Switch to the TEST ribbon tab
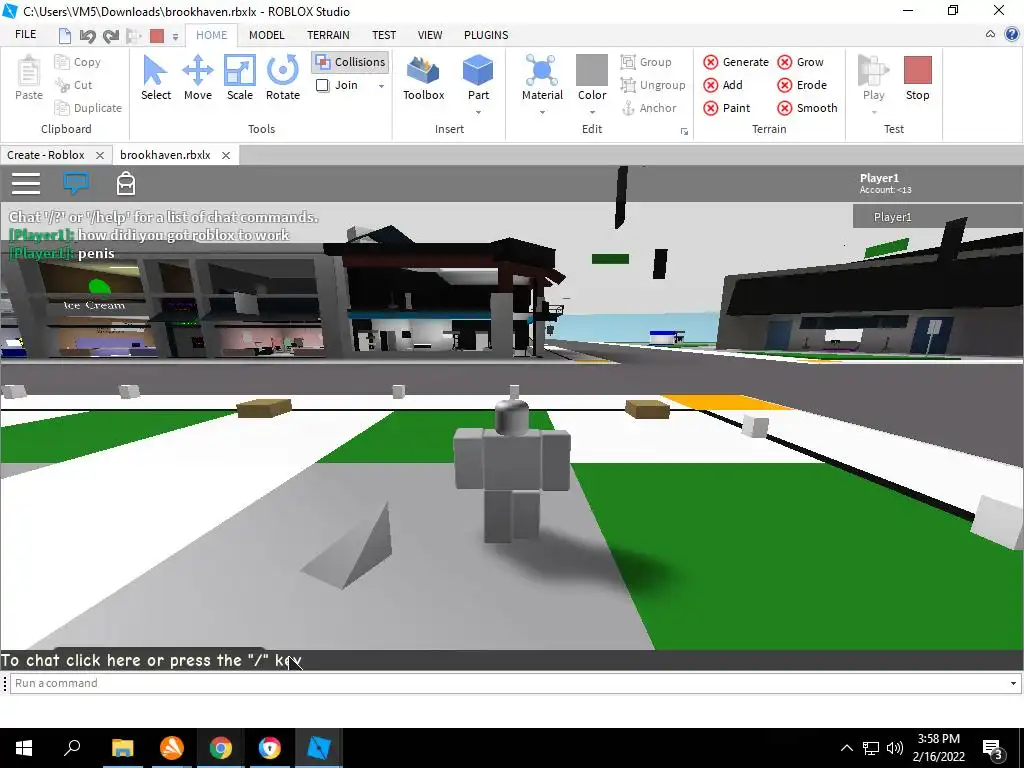1024x768 pixels. click(384, 35)
